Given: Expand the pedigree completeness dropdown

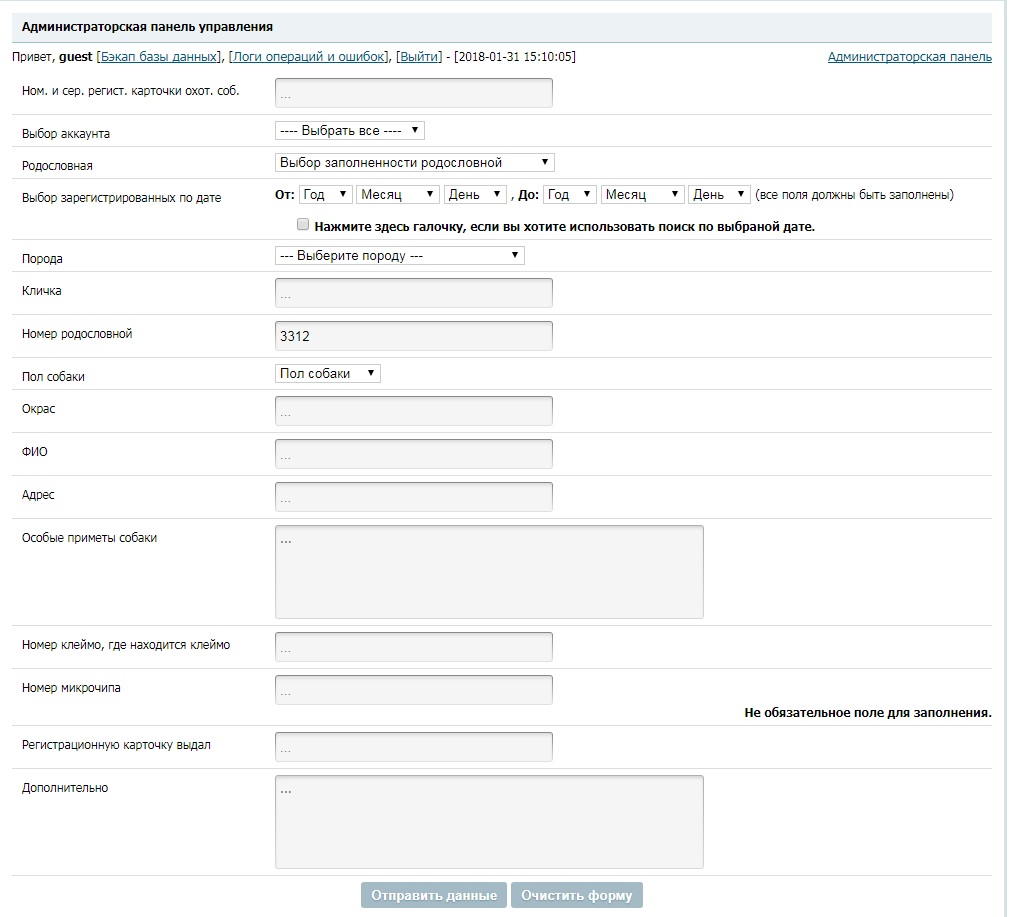Looking at the screenshot, I should (414, 162).
